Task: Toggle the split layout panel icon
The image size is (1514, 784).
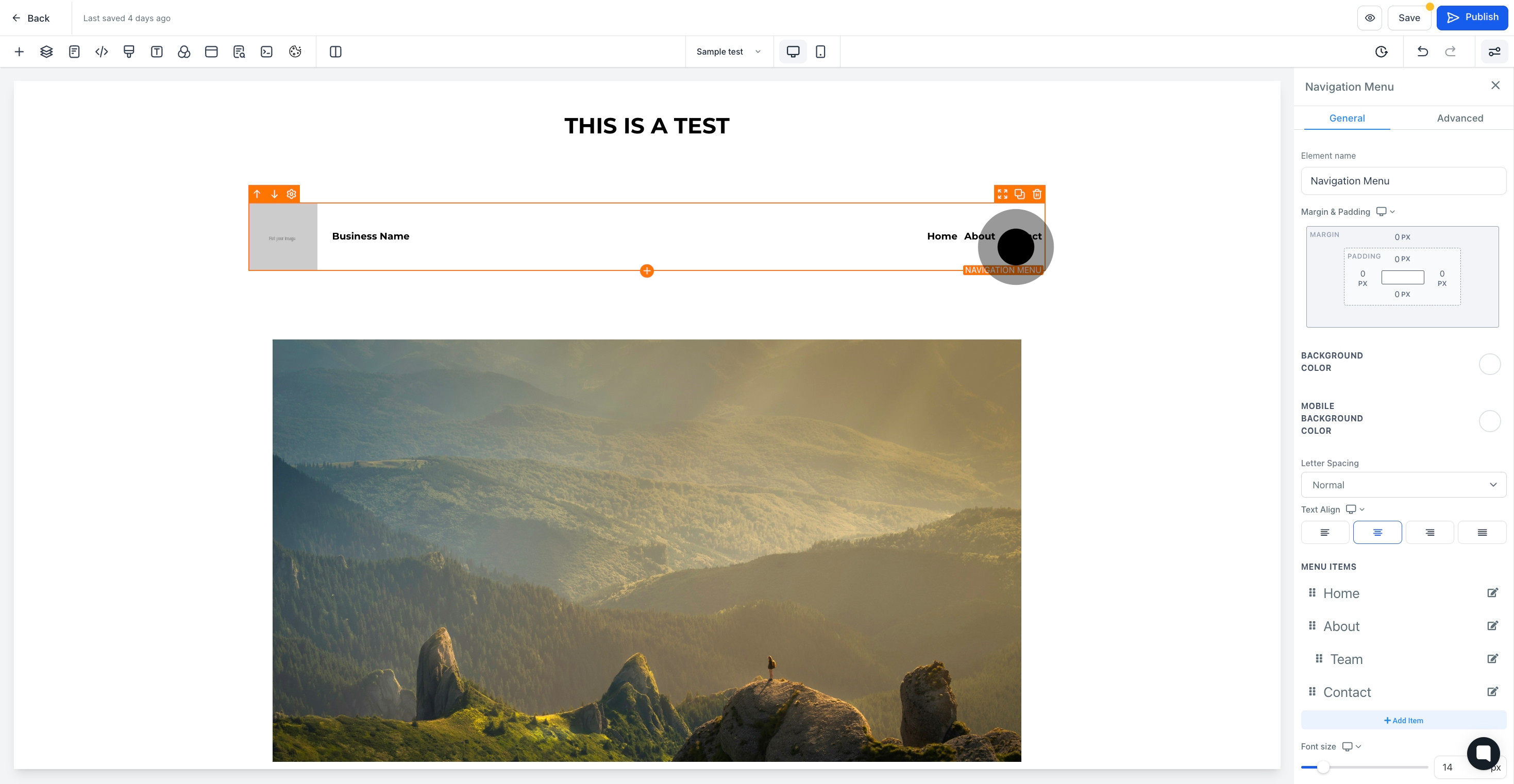Action: (x=335, y=52)
